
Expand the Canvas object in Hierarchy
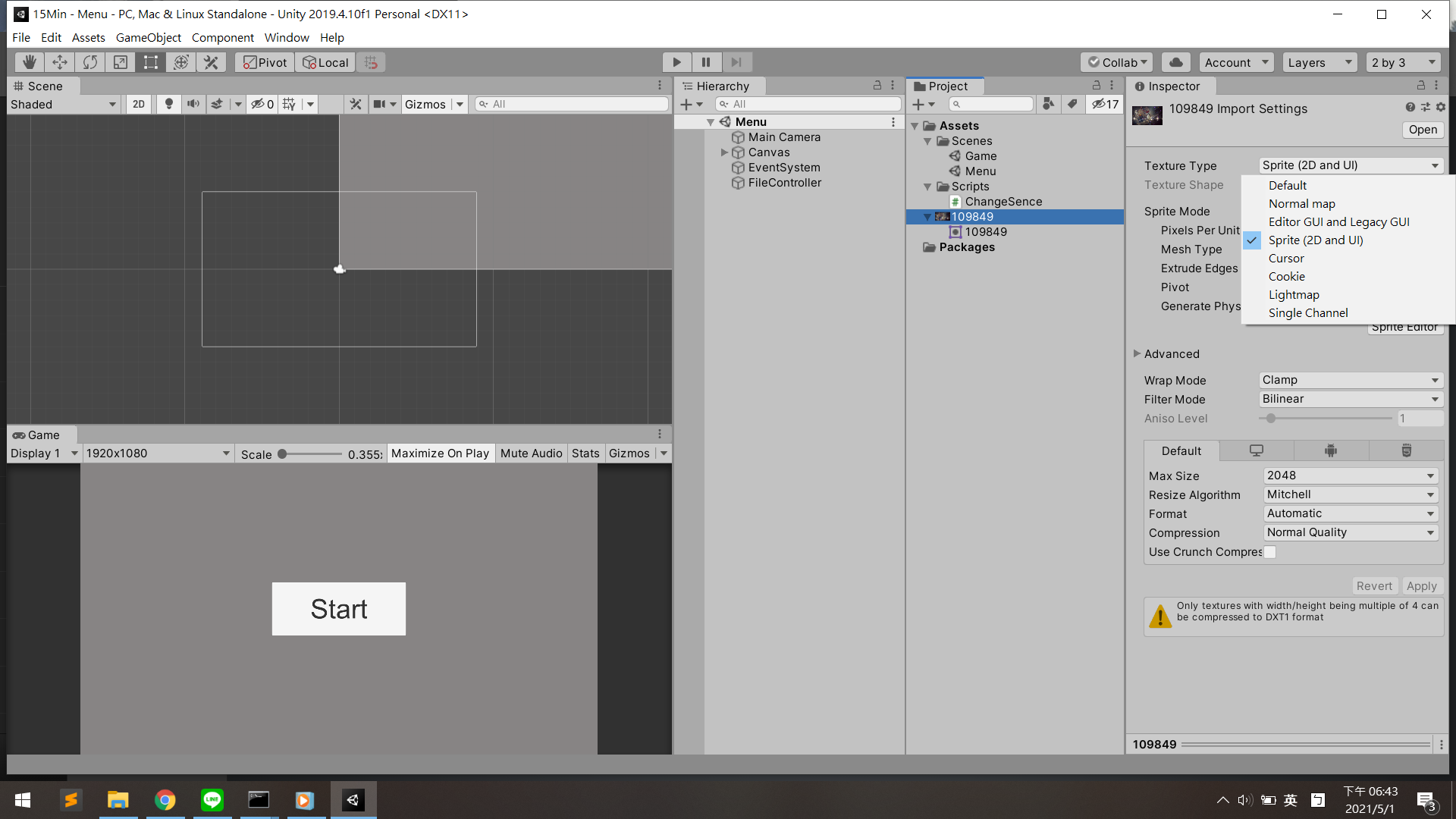[724, 152]
